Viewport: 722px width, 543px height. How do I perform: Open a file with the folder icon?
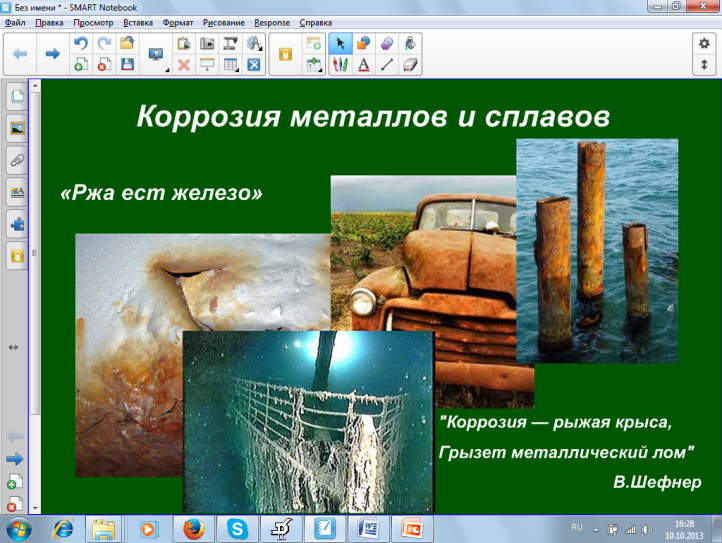pyautogui.click(x=128, y=43)
